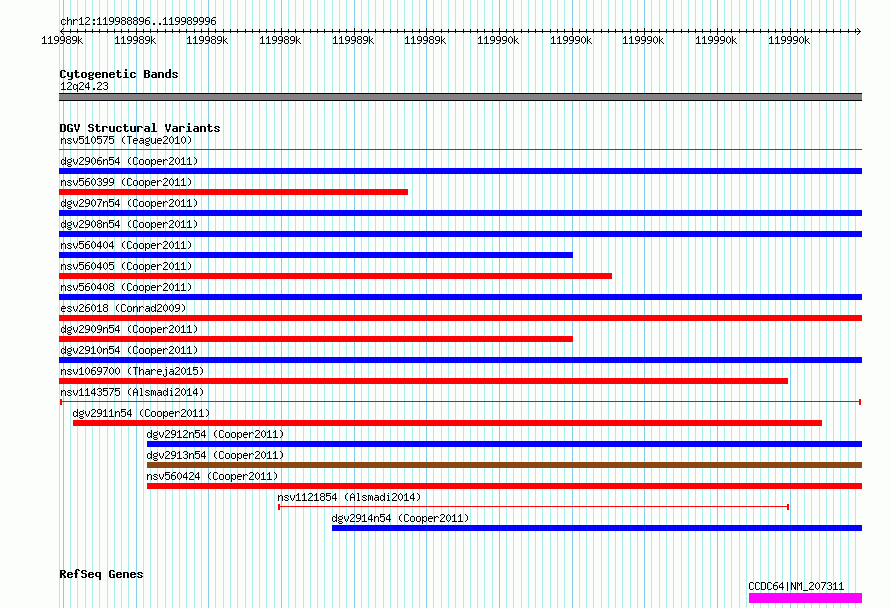The height and width of the screenshot is (608, 890).
Task: Click the esv26018 red bar
Action: click(x=460, y=318)
